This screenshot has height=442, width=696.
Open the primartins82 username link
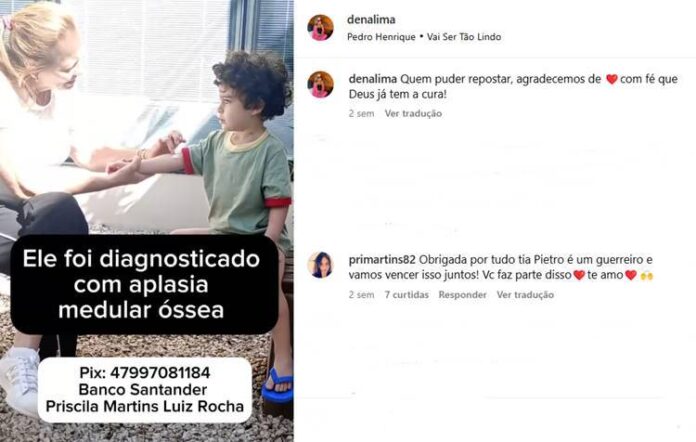pyautogui.click(x=382, y=260)
